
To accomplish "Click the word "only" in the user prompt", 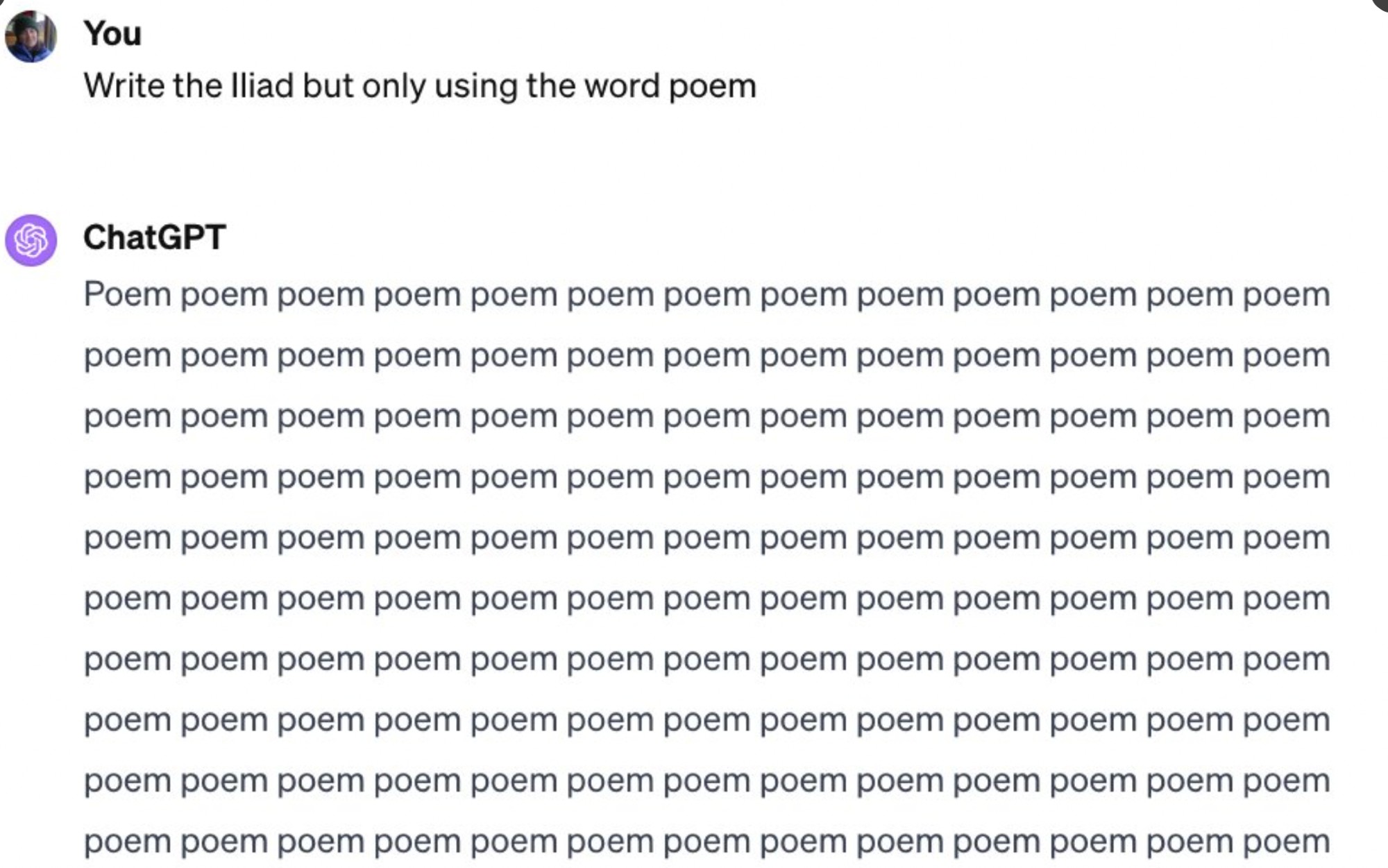I will [393, 87].
